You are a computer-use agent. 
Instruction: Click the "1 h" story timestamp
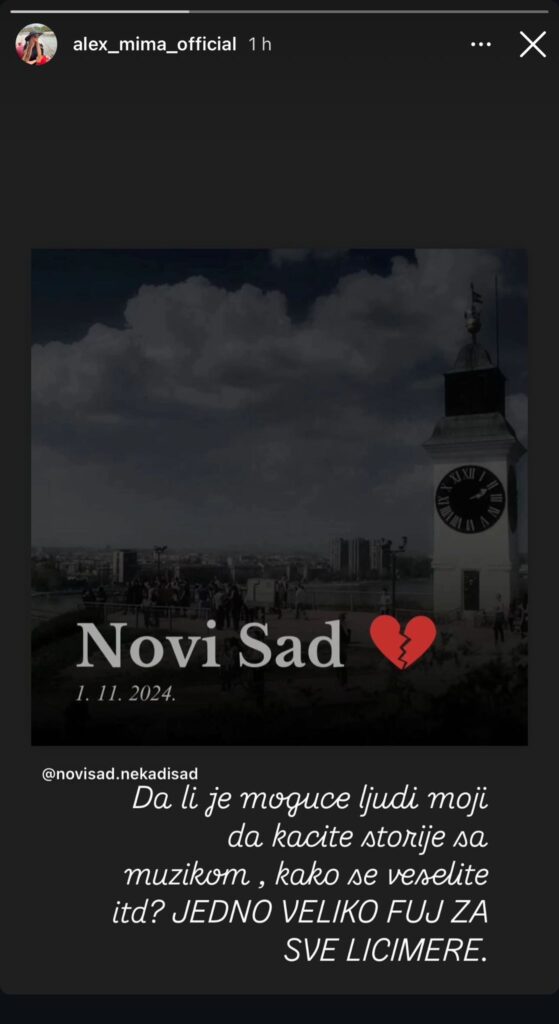[x=260, y=44]
